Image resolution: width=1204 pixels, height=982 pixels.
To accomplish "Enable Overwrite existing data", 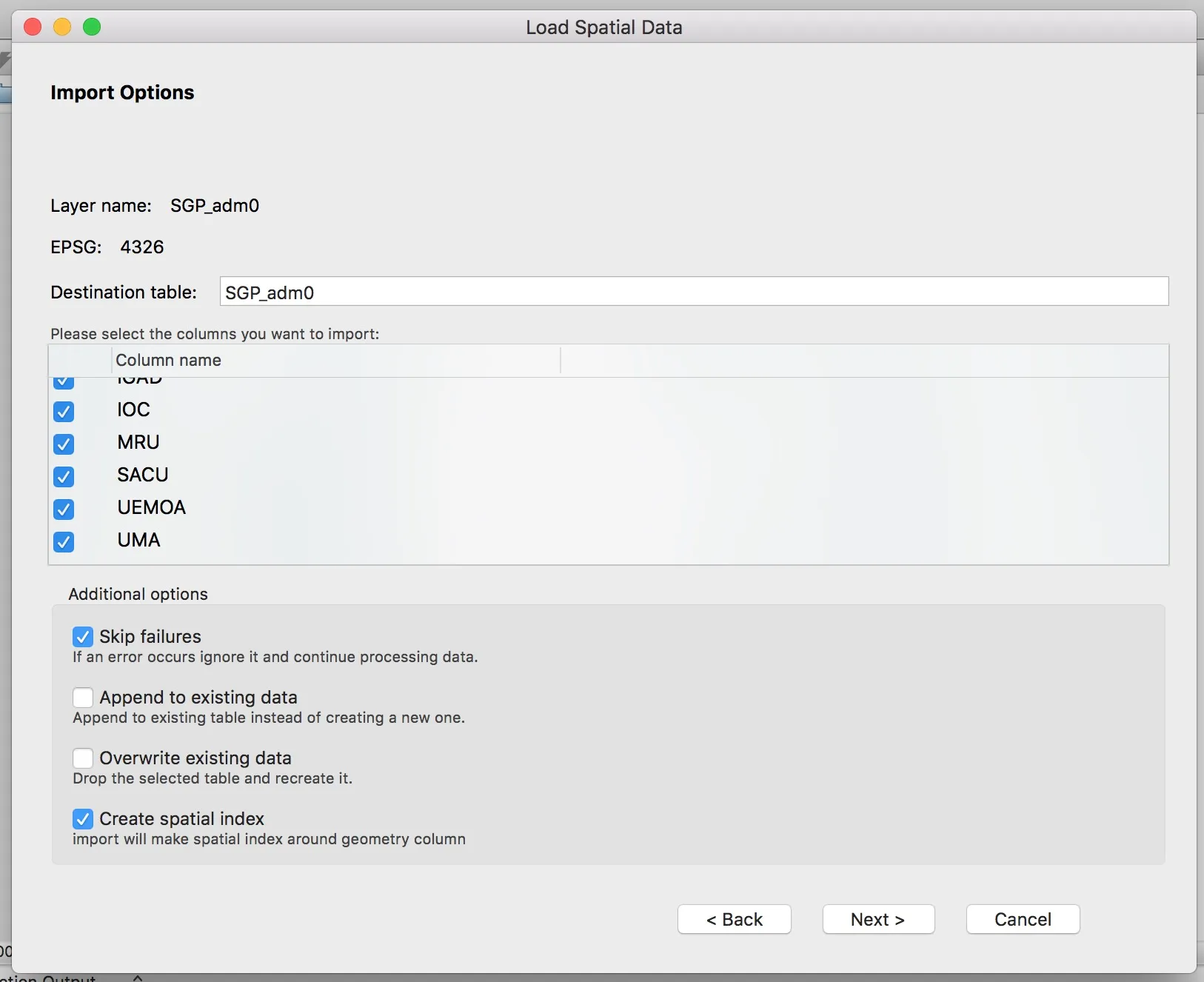I will click(83, 758).
